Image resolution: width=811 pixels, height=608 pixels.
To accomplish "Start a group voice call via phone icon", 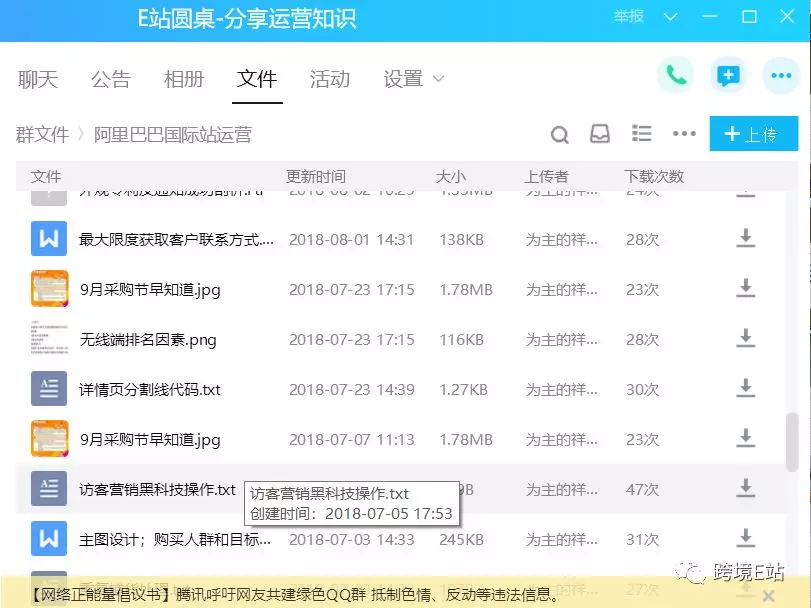I will coord(676,76).
